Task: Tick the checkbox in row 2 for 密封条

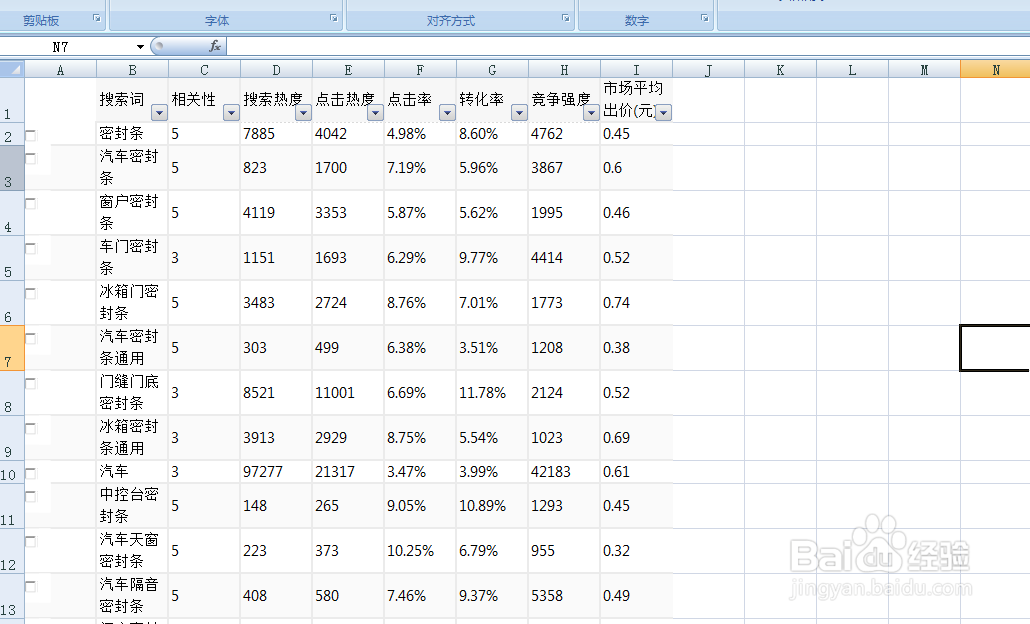Action: (31, 135)
